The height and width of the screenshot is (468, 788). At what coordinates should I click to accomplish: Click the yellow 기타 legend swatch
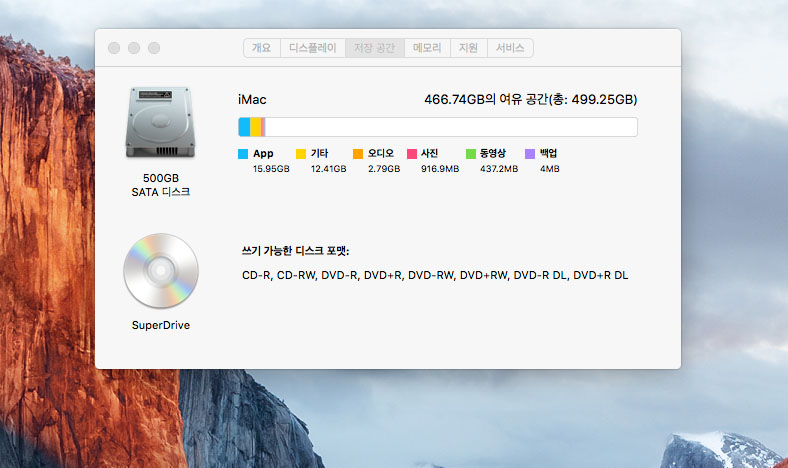click(301, 154)
